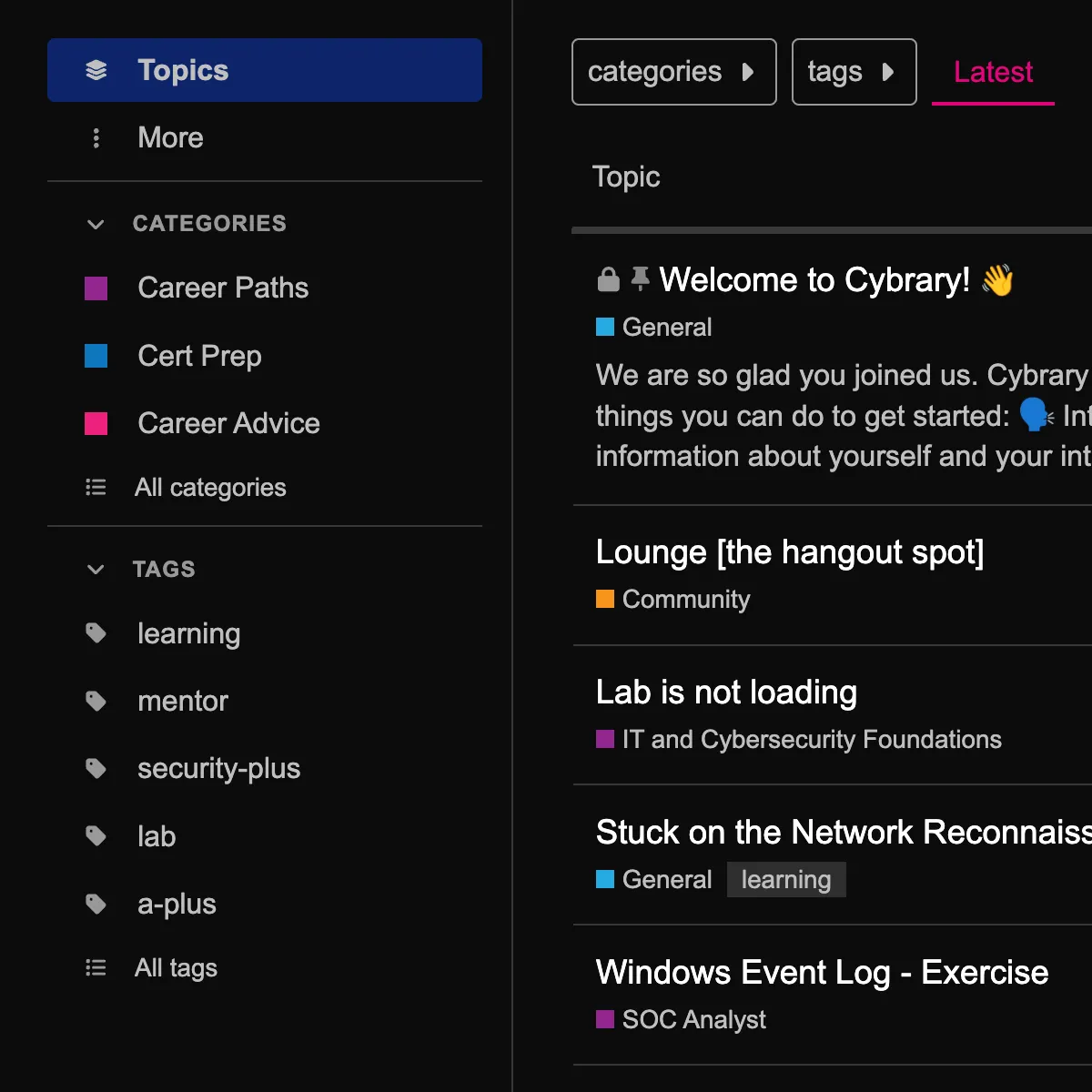
Task: Open the categories dropdown
Action: point(674,72)
